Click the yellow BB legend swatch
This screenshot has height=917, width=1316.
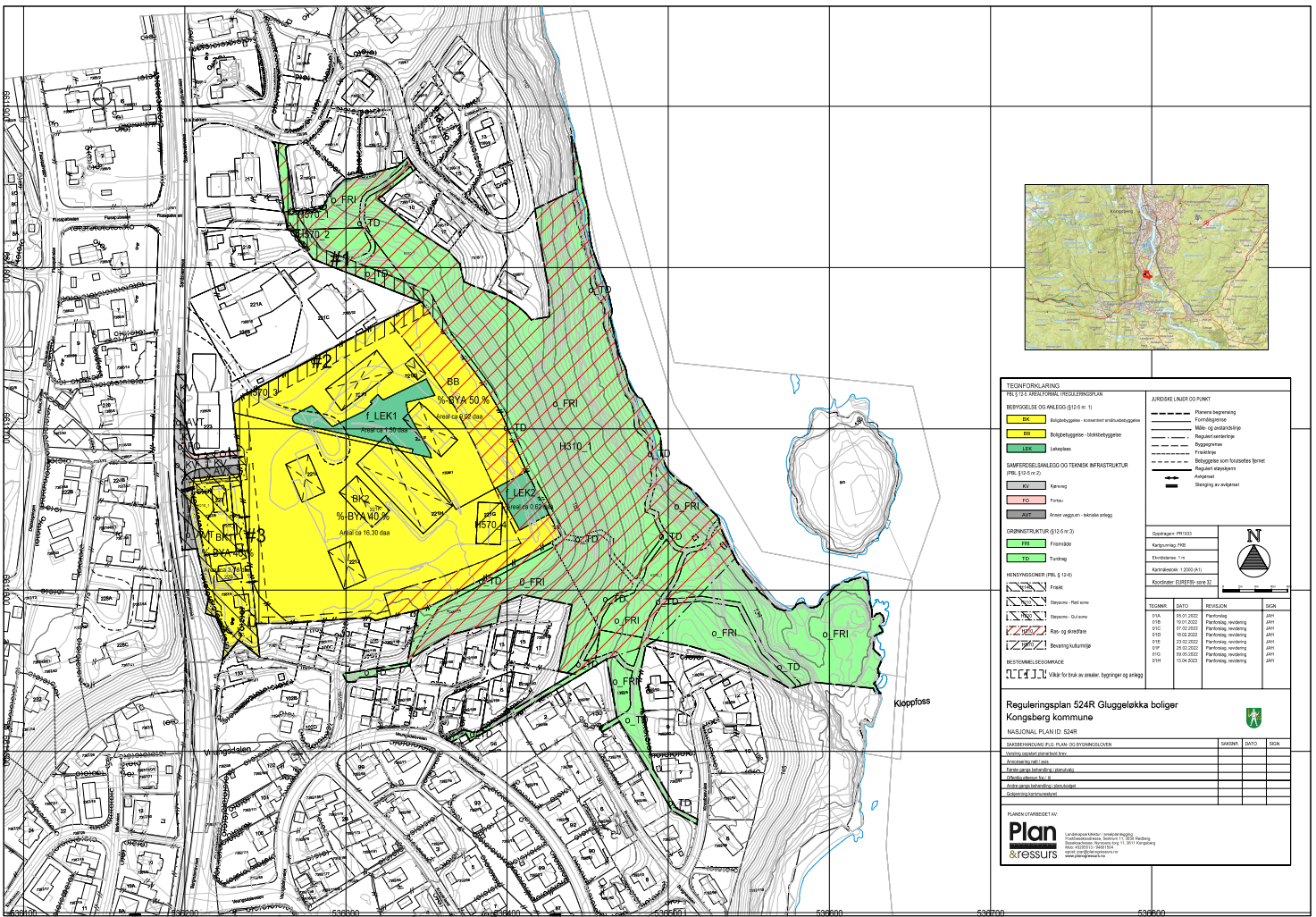click(x=1026, y=433)
